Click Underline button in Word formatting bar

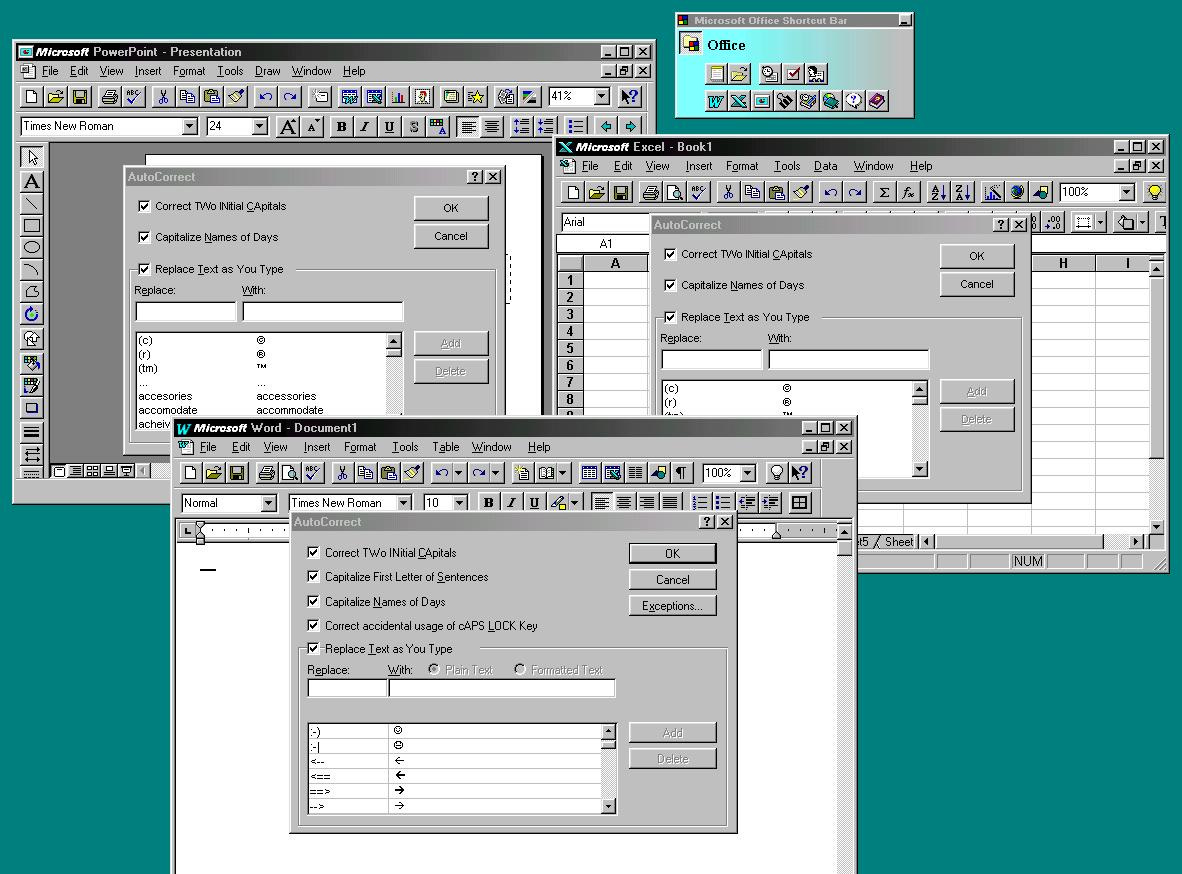click(534, 502)
